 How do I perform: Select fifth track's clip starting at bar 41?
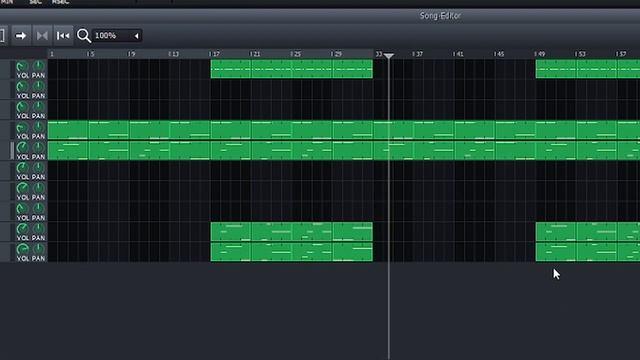(x=475, y=150)
